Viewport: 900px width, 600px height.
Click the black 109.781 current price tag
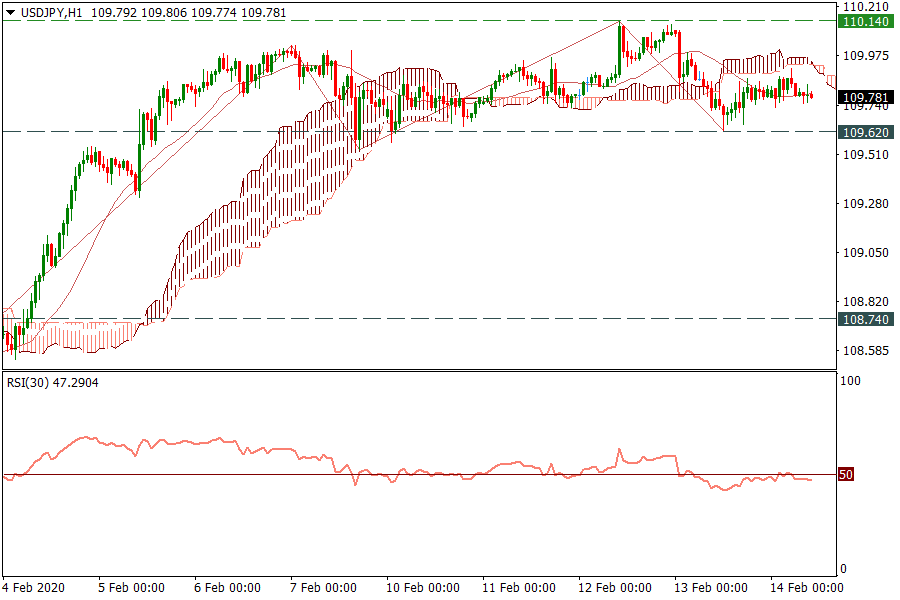tap(866, 98)
